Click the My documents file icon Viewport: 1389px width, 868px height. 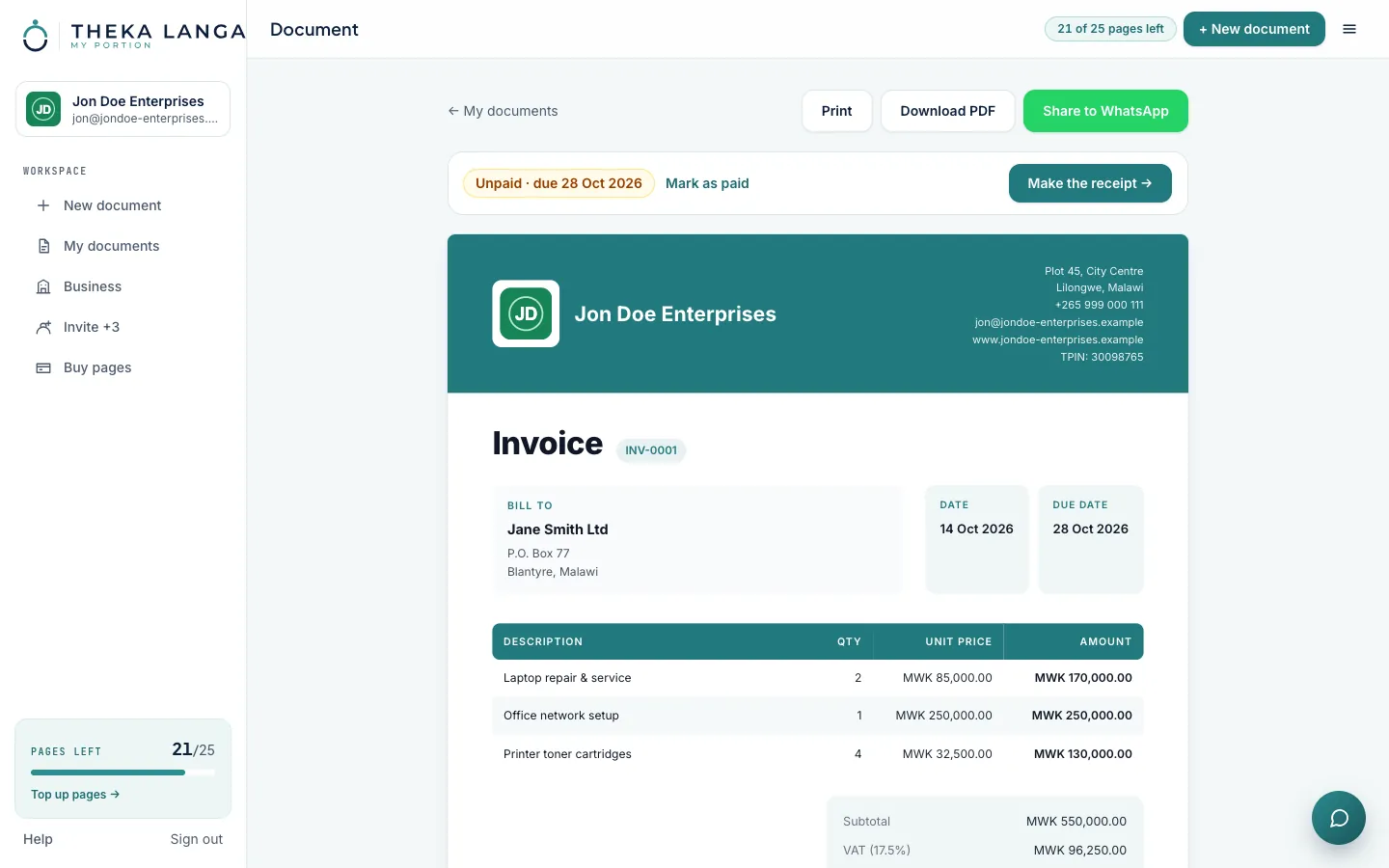(43, 246)
